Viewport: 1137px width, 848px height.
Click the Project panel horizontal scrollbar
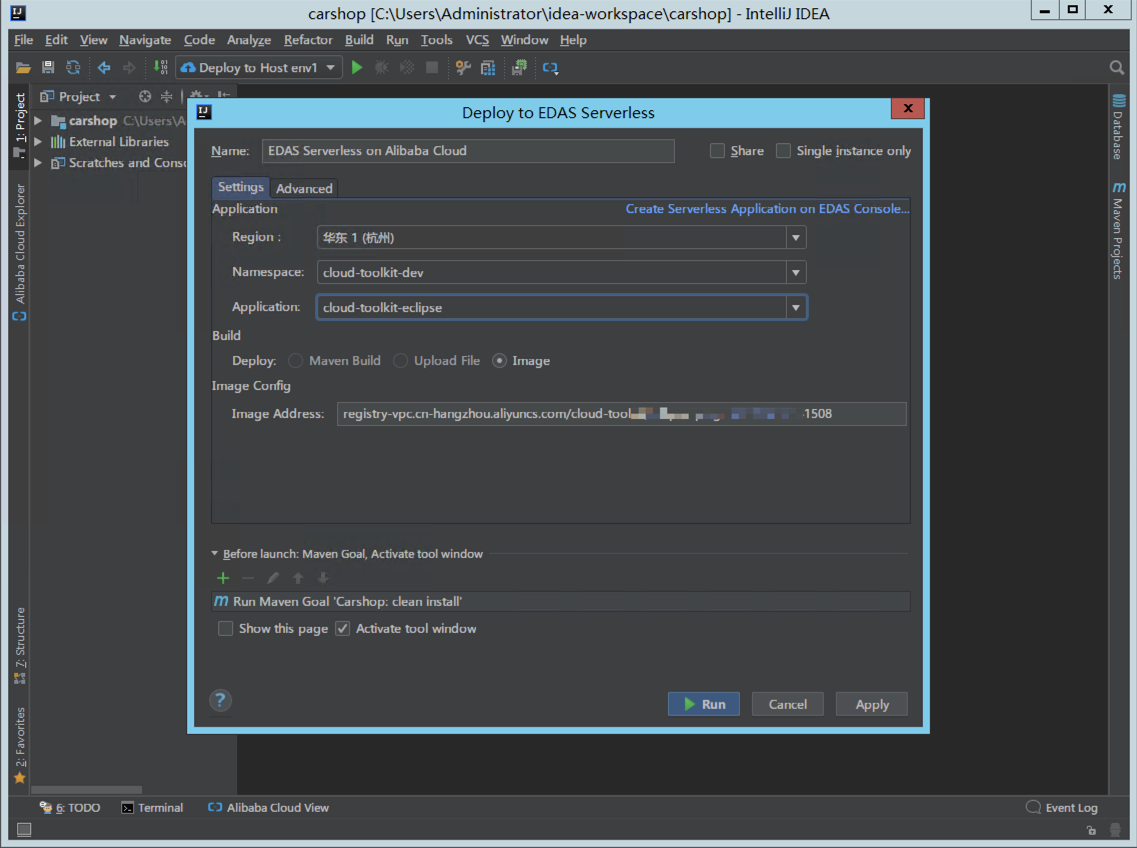pyautogui.click(x=87, y=789)
